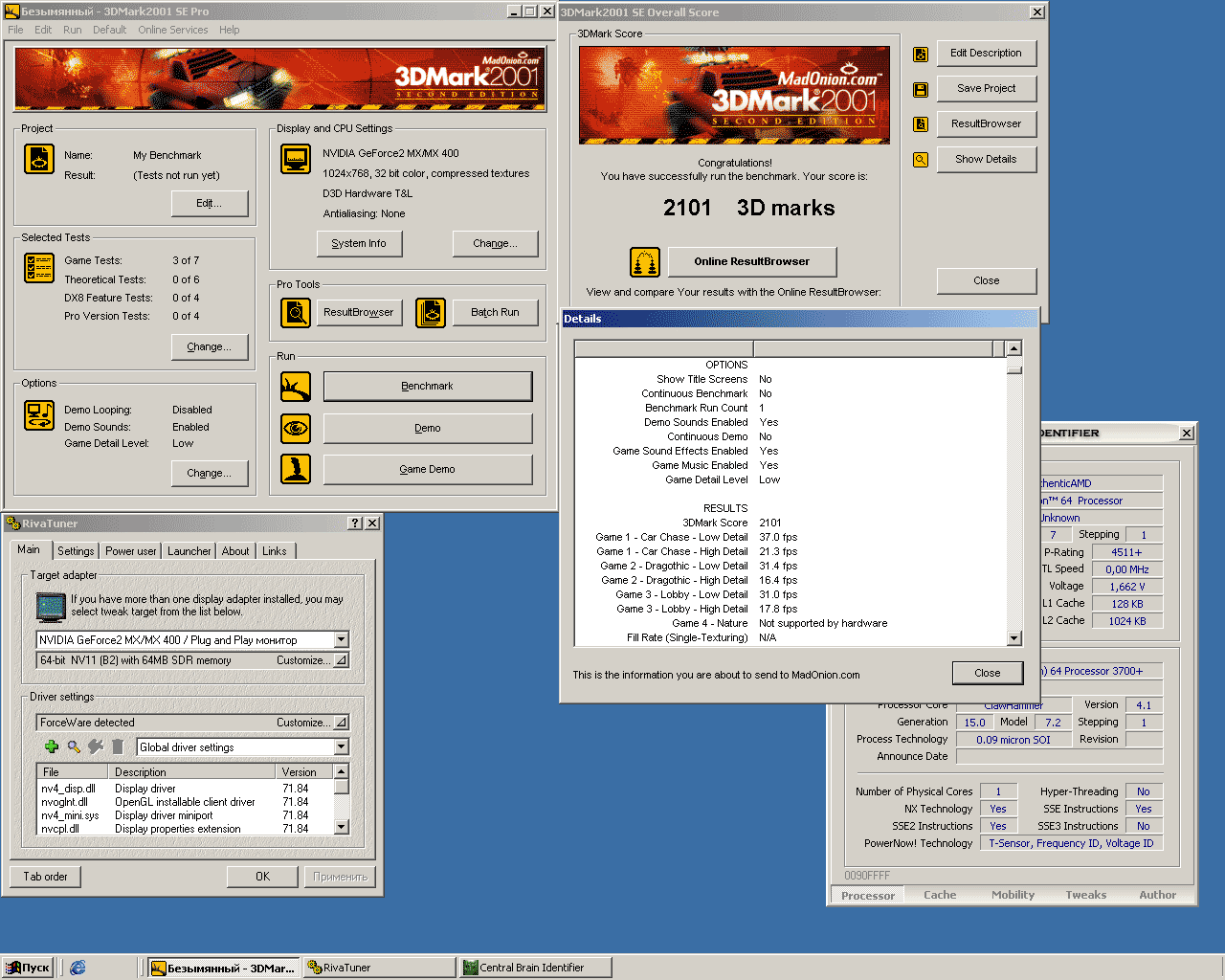Click the magnifier icon in RivaTuner driver settings
The width and height of the screenshot is (1225, 980).
click(74, 746)
